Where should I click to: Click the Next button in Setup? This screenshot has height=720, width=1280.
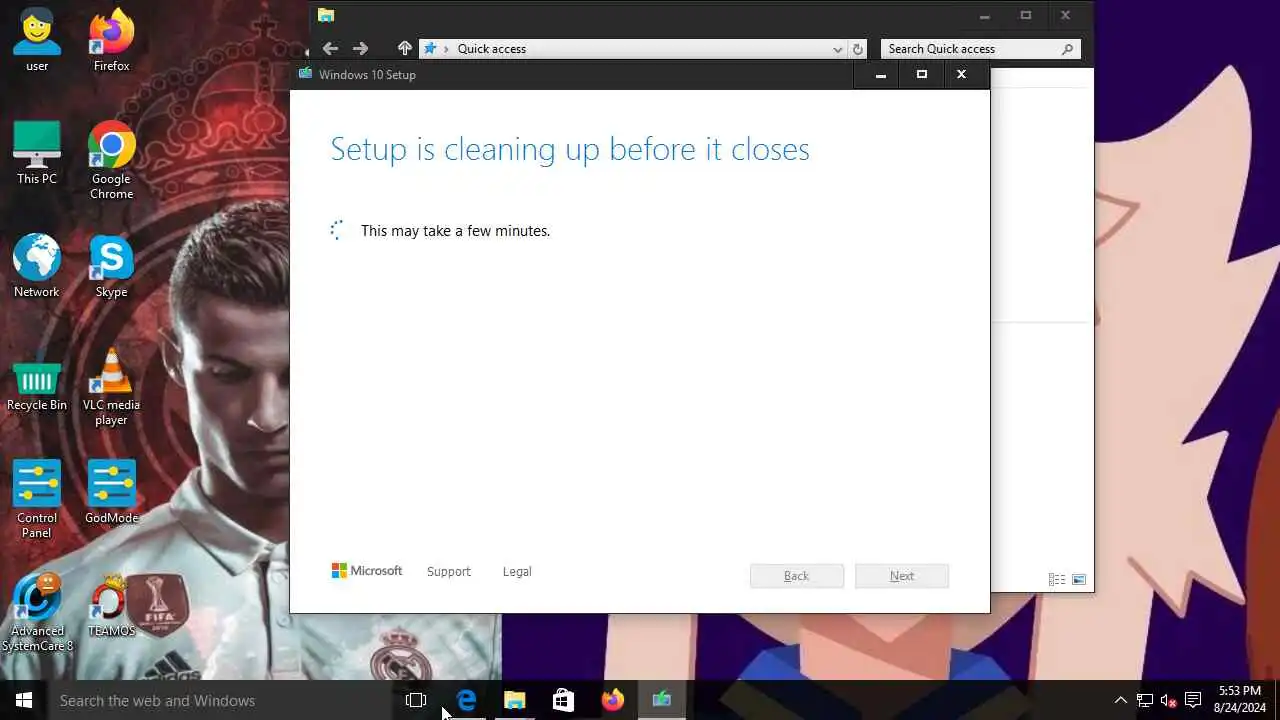pyautogui.click(x=902, y=576)
